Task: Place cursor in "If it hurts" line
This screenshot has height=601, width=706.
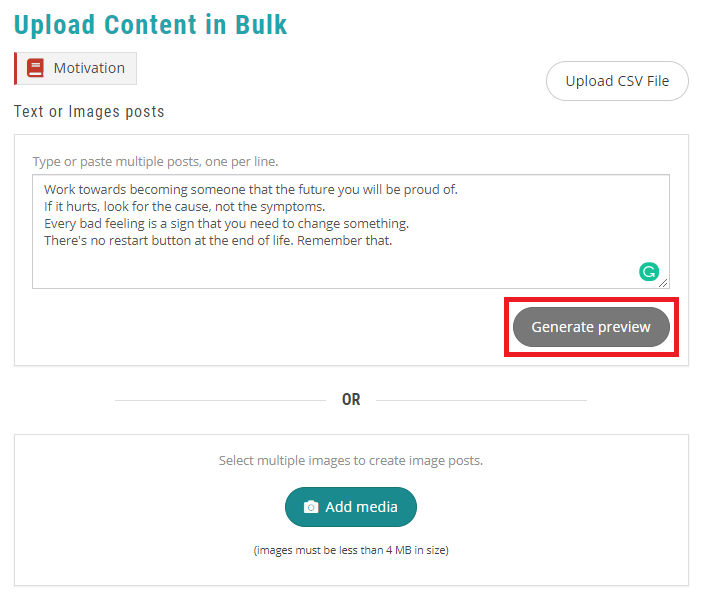Action: click(x=184, y=206)
